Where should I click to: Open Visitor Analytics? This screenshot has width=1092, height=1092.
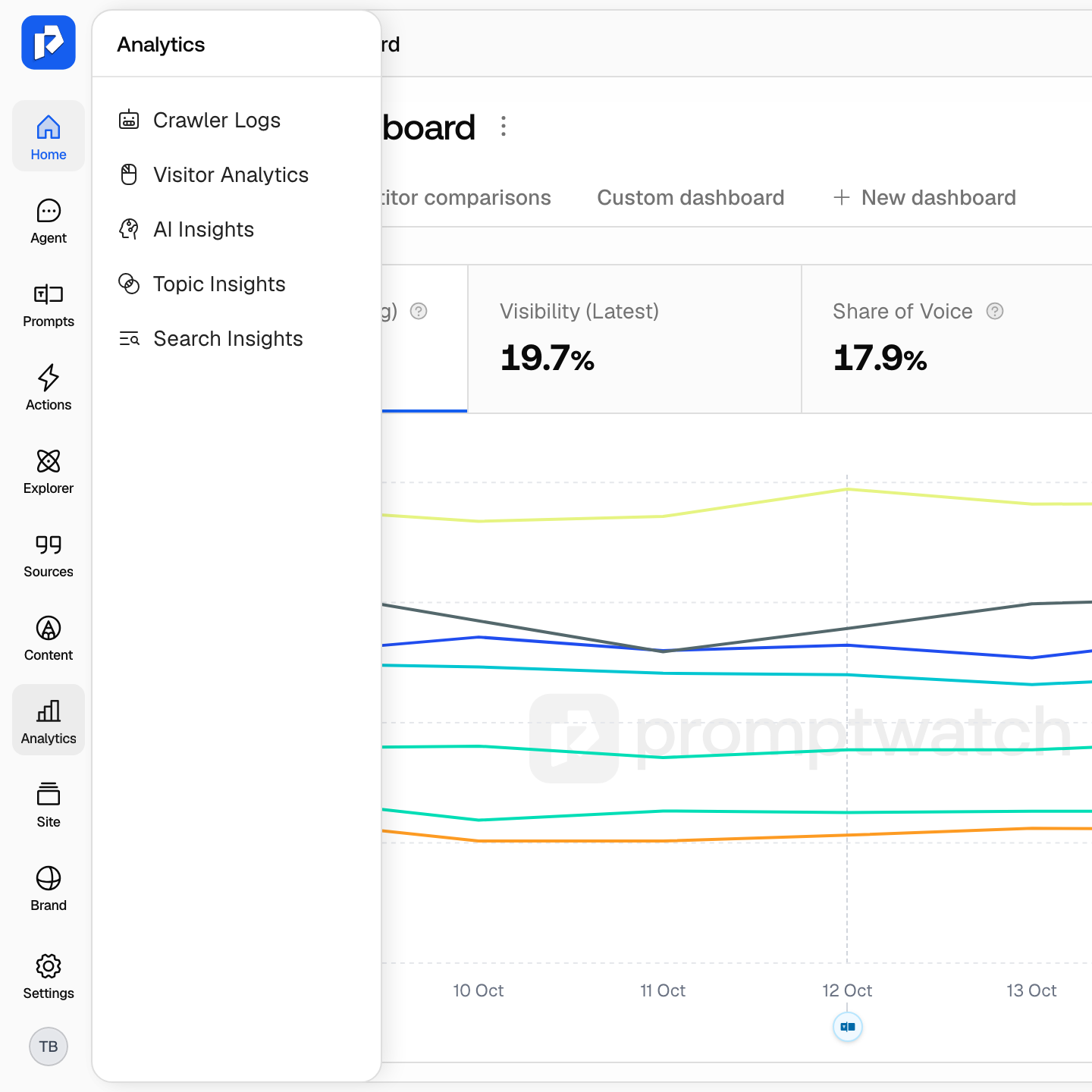pyautogui.click(x=237, y=174)
